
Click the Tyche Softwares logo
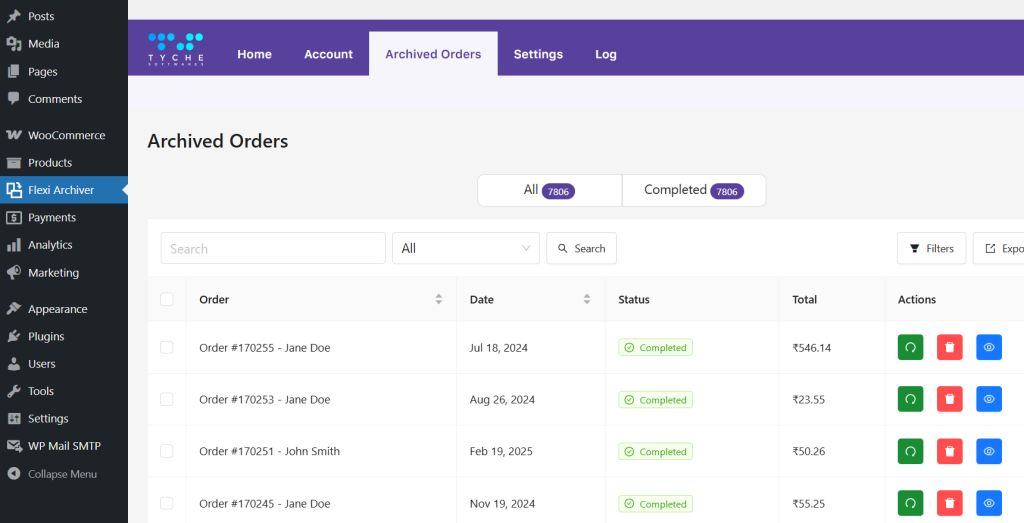coord(176,50)
